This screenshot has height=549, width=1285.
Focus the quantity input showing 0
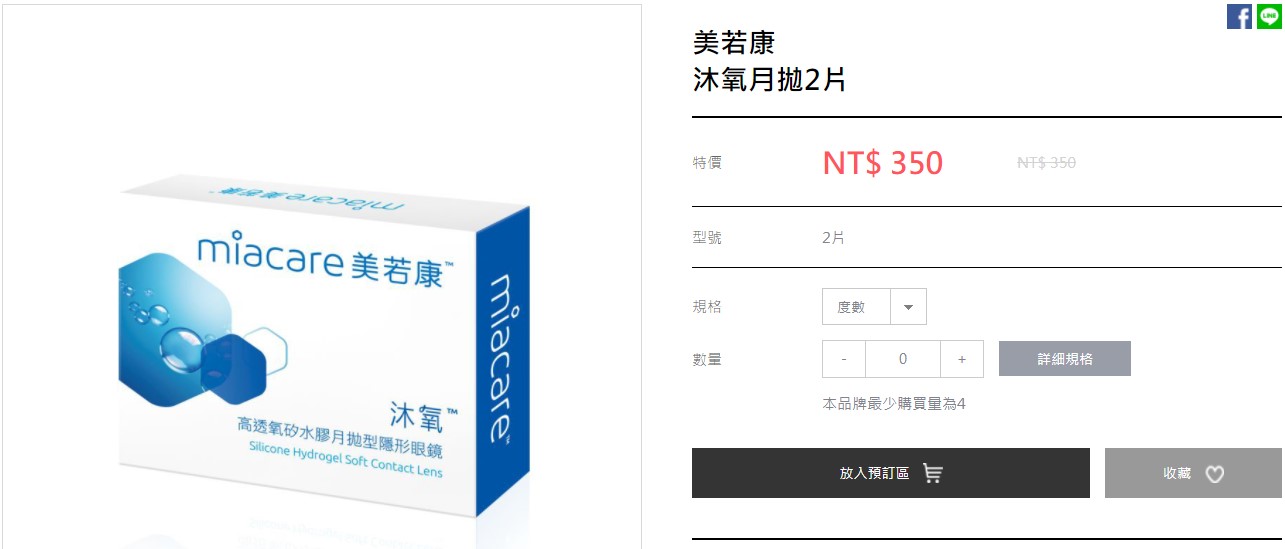(x=903, y=359)
